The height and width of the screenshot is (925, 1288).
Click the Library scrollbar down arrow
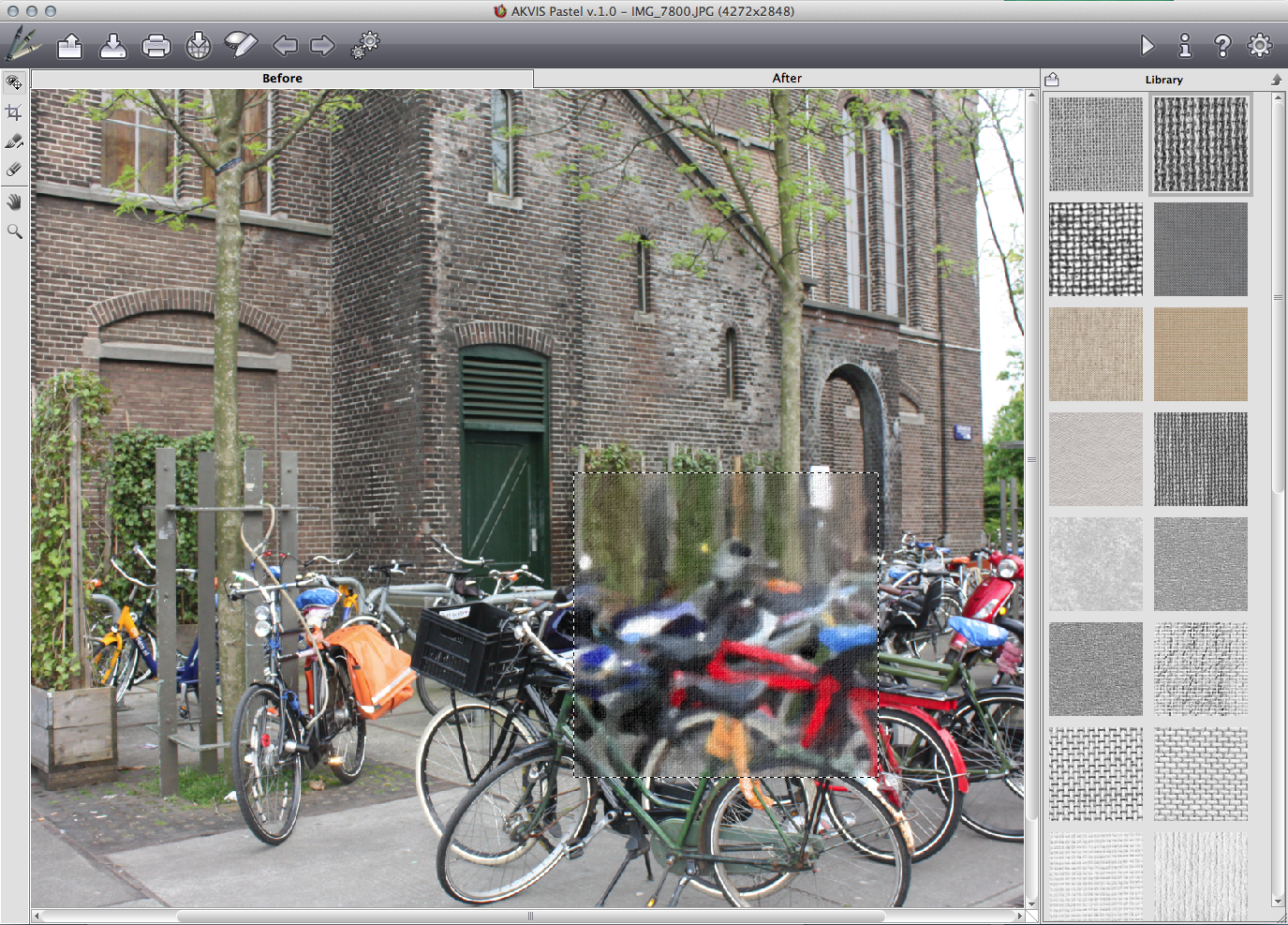pyautogui.click(x=1278, y=902)
